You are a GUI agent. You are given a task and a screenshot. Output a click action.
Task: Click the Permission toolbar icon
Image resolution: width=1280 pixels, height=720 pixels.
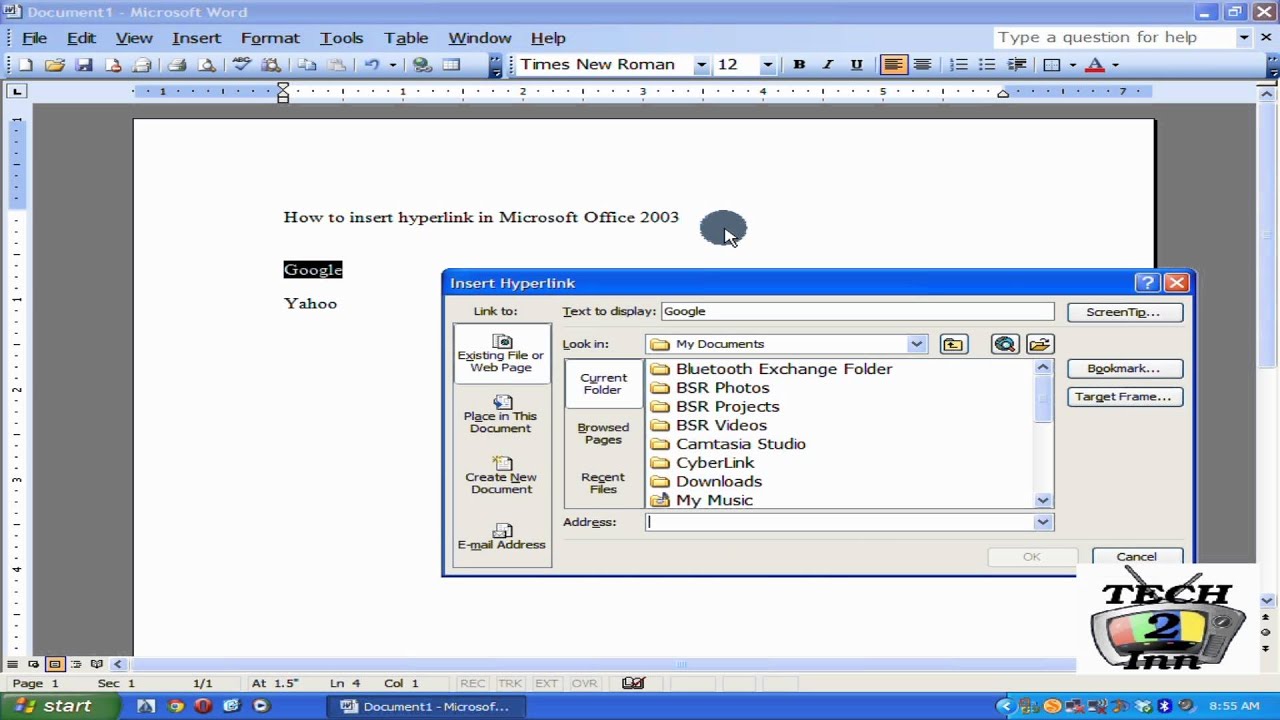[113, 65]
